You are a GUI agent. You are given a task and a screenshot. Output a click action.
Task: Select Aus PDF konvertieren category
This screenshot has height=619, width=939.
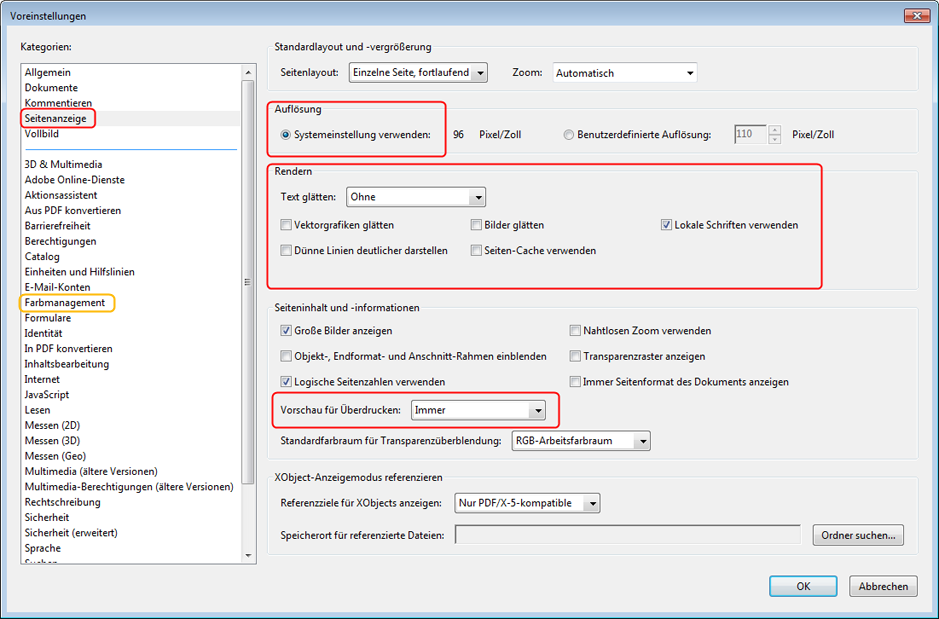[x=72, y=210]
